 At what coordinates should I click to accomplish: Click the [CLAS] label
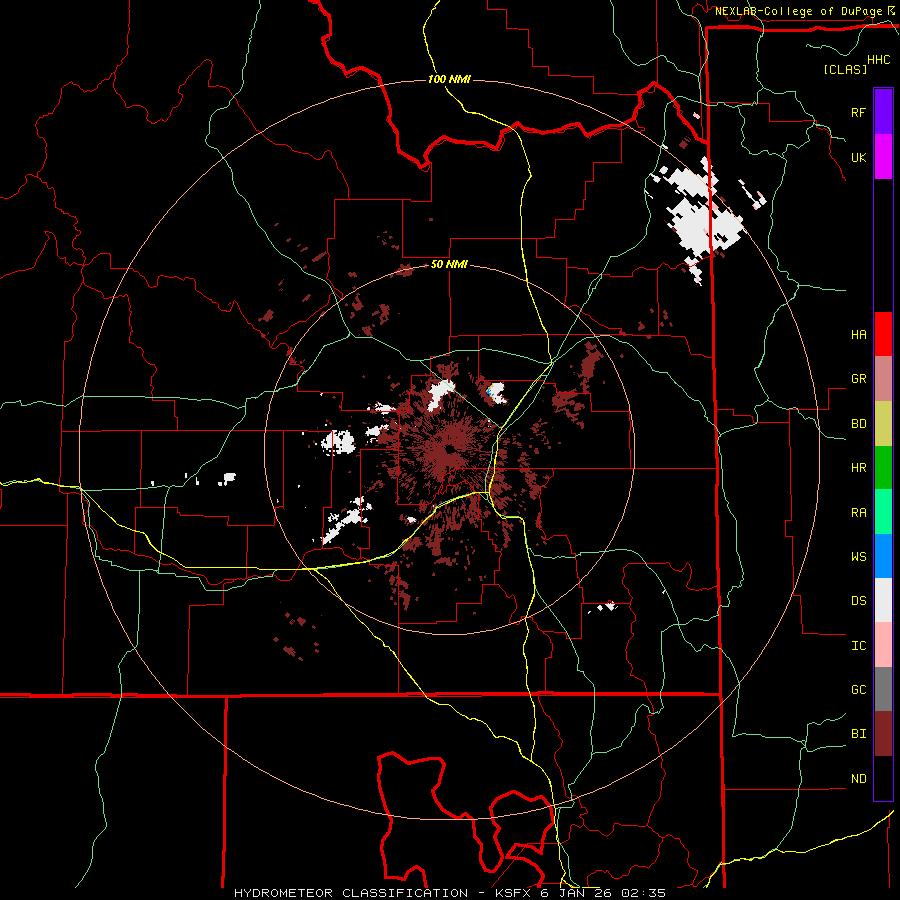tap(845, 69)
